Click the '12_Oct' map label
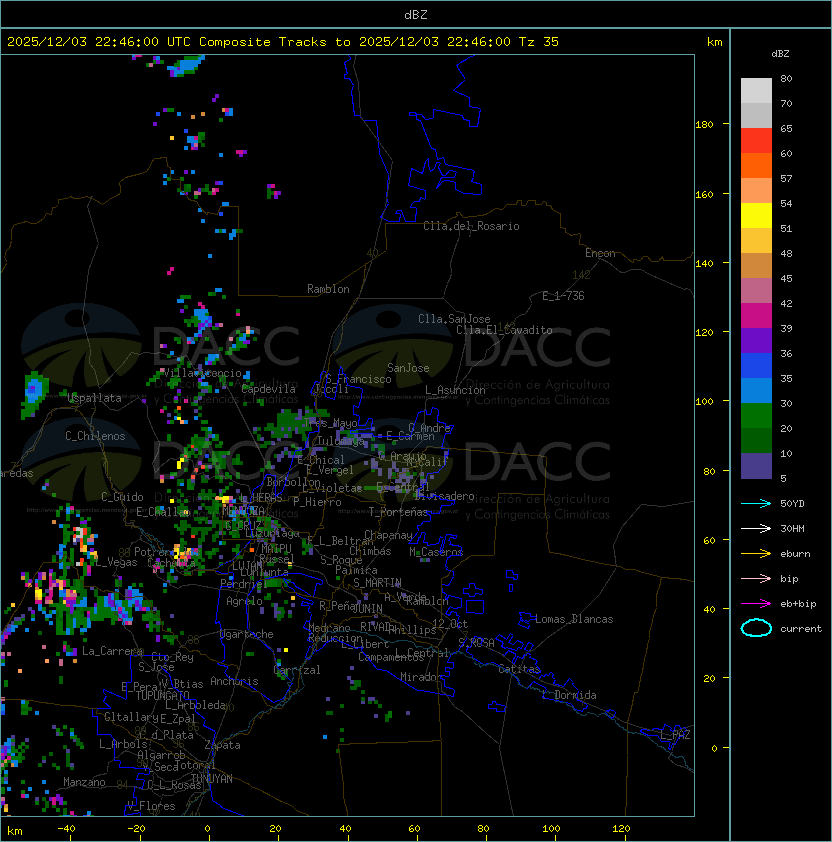 [x=450, y=624]
